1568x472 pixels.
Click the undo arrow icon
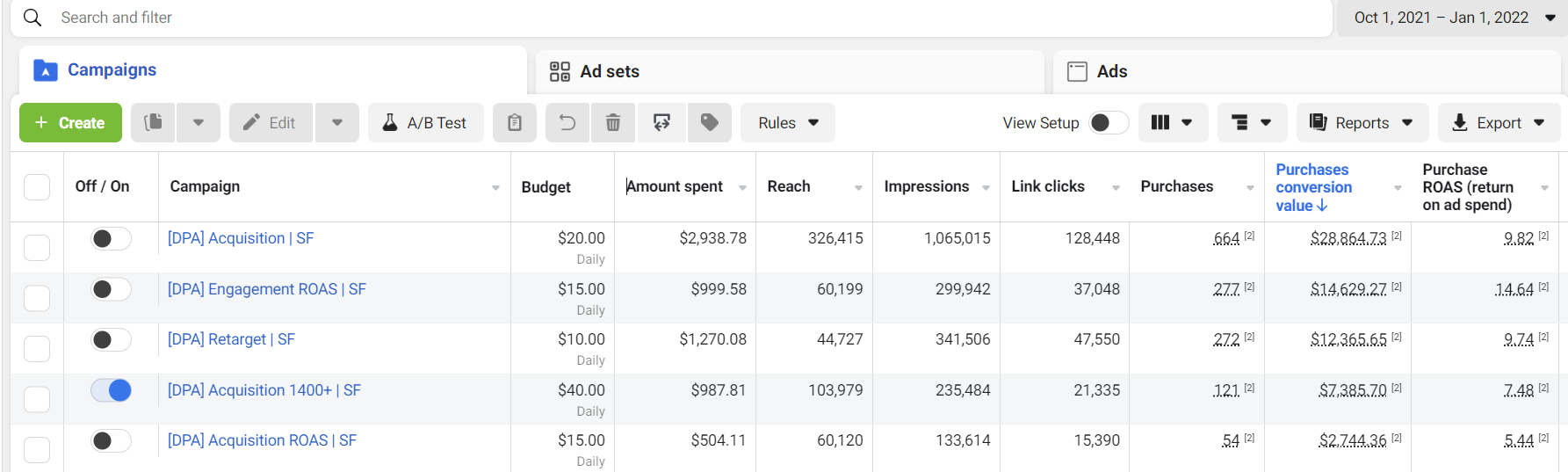point(567,123)
